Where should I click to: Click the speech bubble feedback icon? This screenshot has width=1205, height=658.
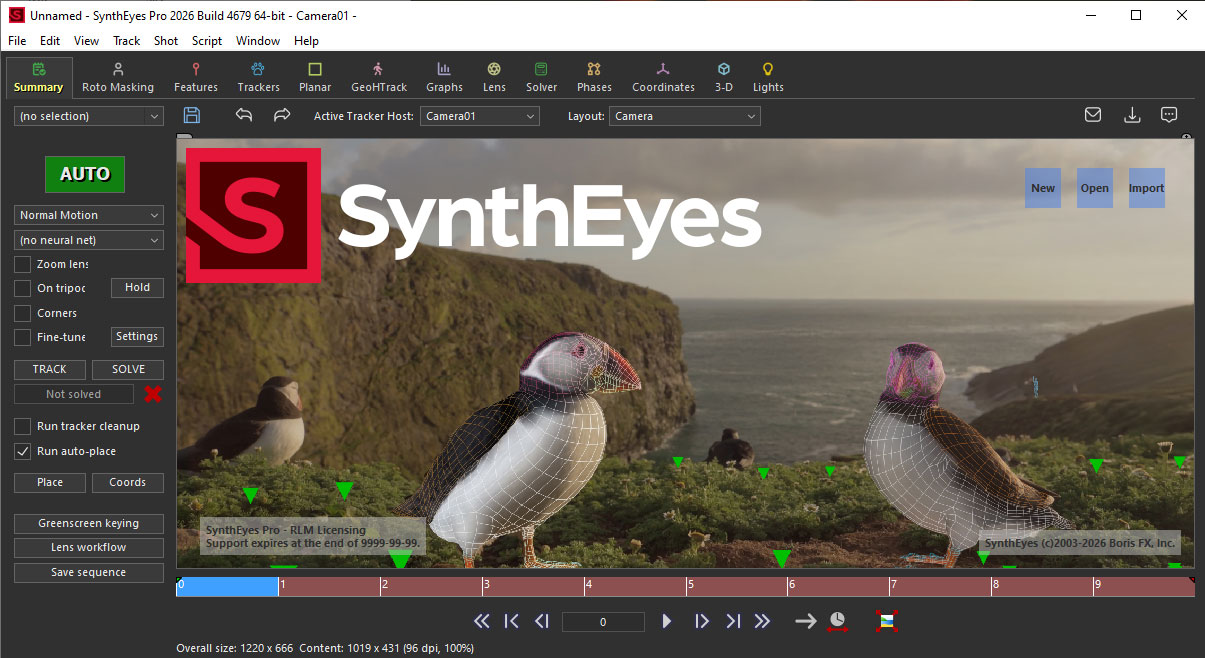click(x=1169, y=115)
